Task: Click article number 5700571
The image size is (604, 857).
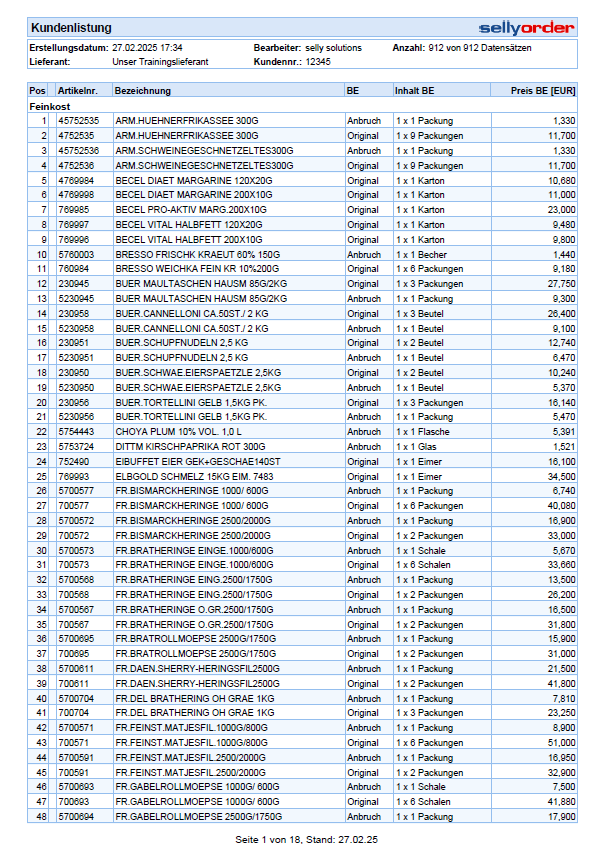Action: click(x=76, y=728)
